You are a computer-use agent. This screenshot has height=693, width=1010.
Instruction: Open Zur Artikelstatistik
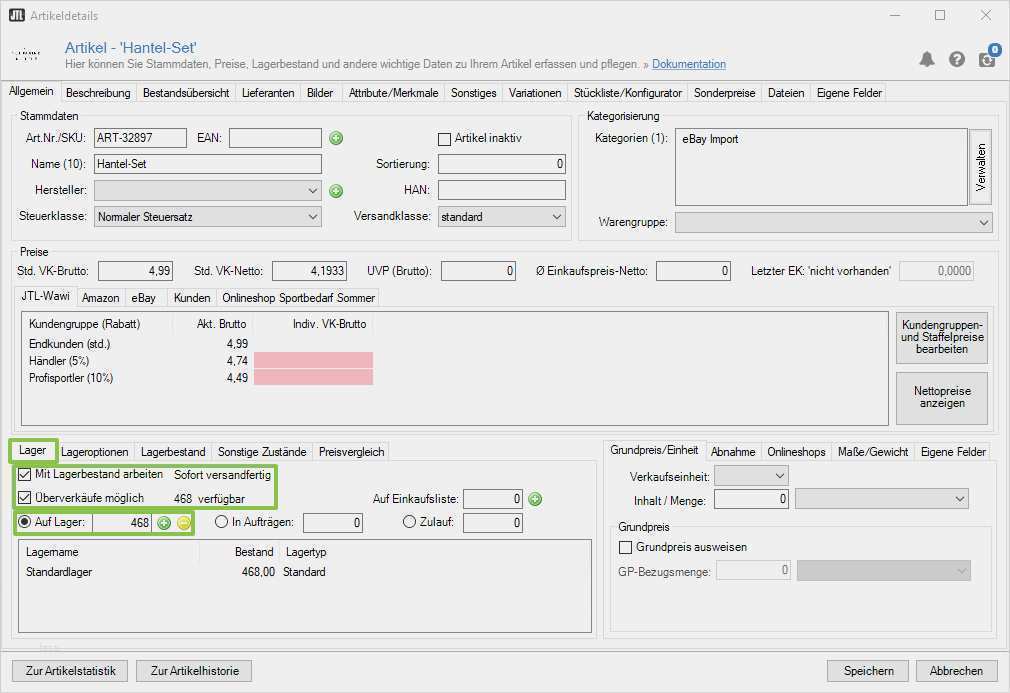(x=70, y=670)
